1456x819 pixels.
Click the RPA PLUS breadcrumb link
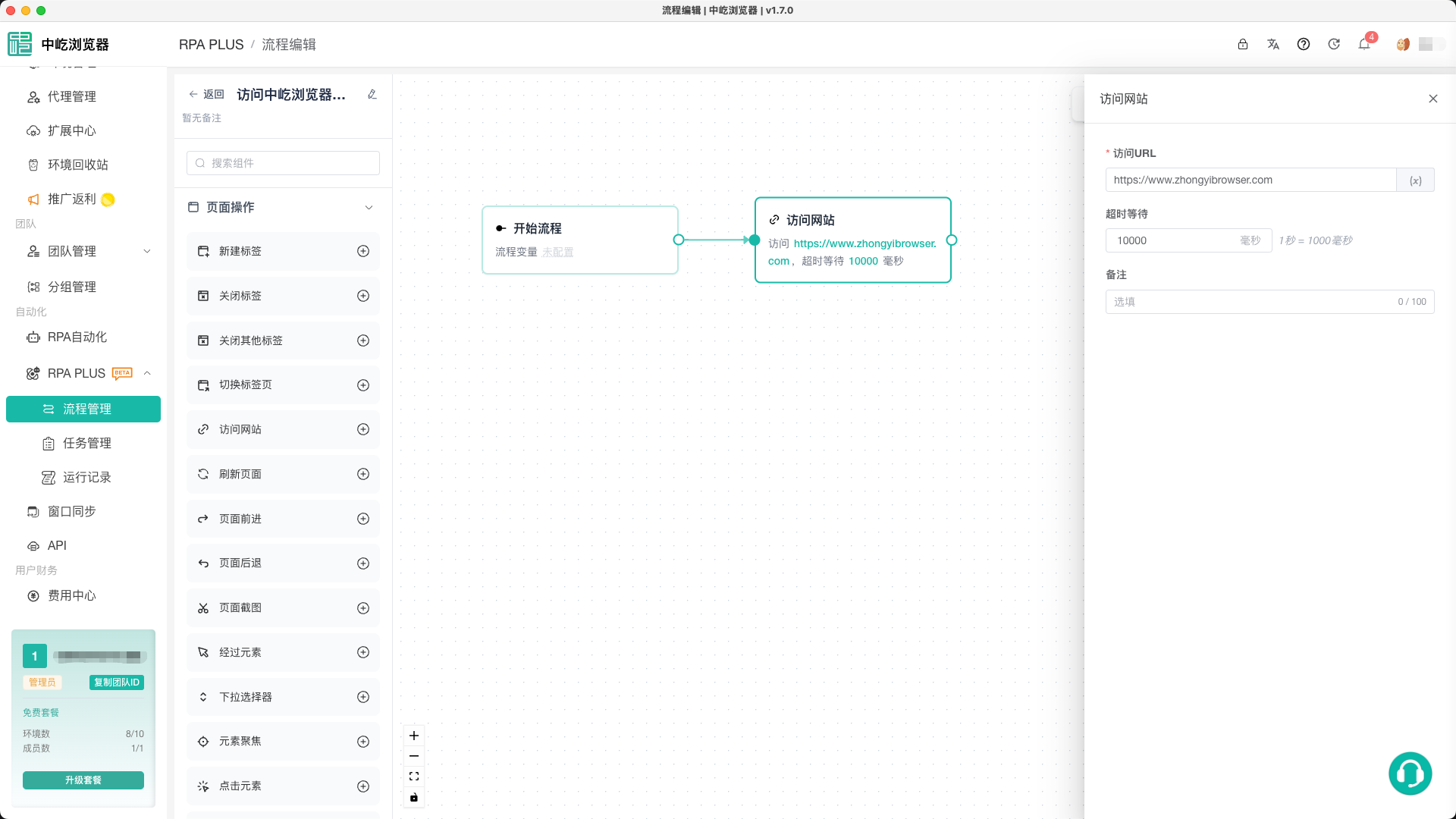click(x=211, y=45)
